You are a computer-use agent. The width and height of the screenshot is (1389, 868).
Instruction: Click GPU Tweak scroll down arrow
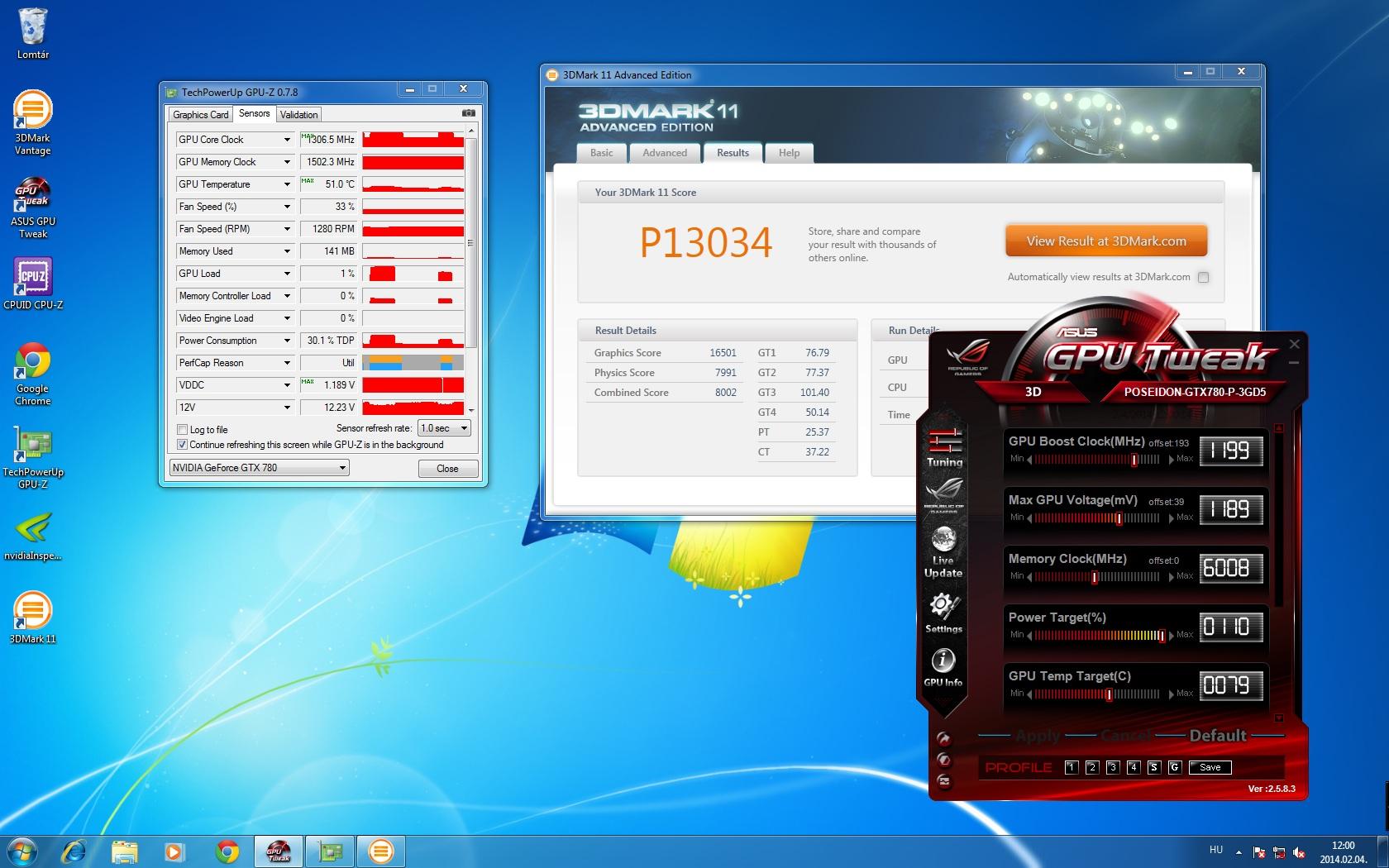1279,718
